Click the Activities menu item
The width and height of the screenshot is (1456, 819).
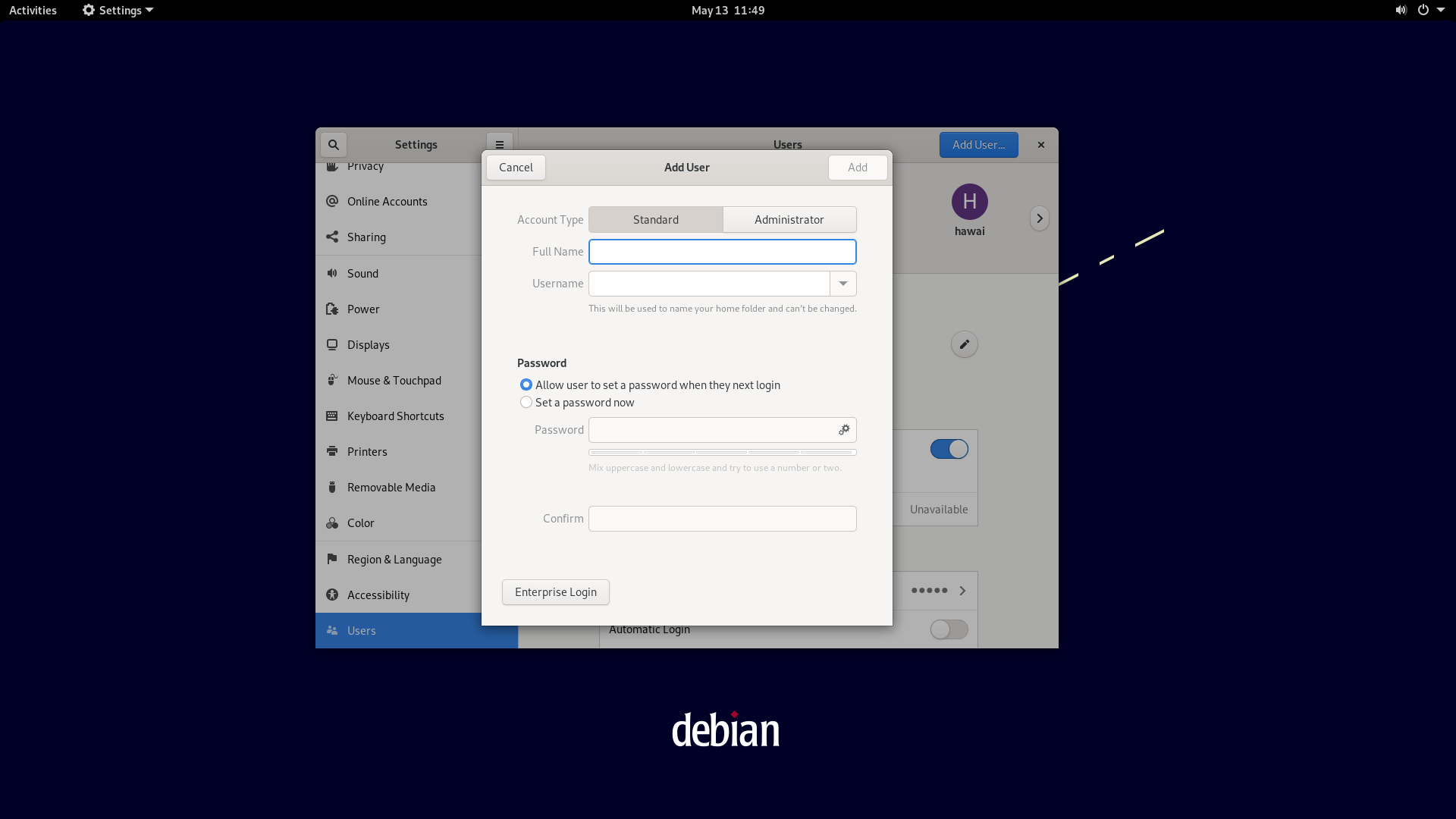(x=33, y=10)
